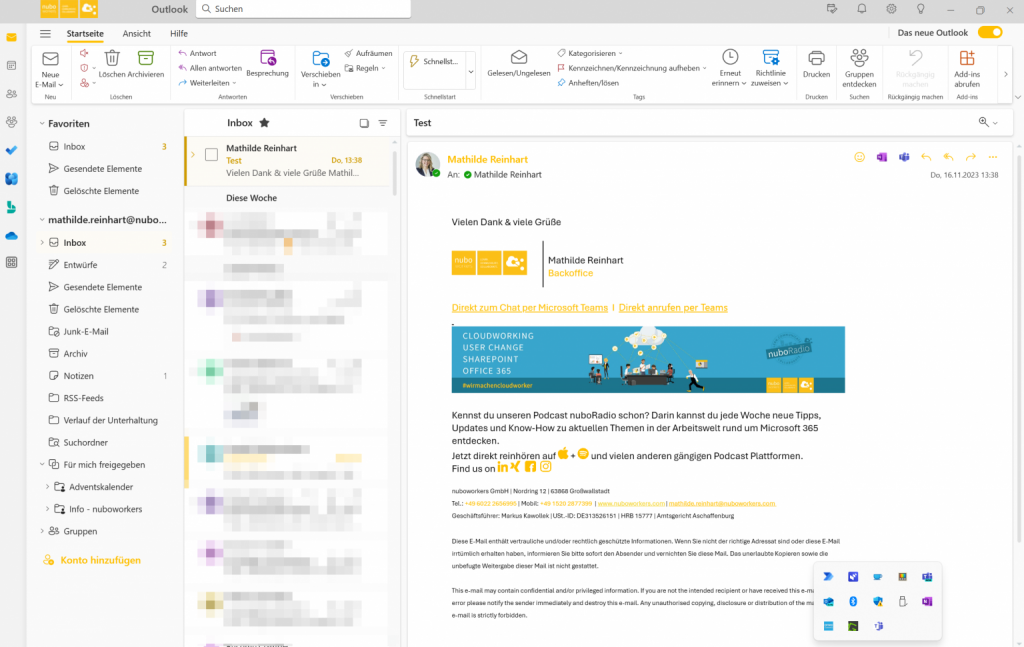Screen dimensions: 1024x647
Task: Open notifications bell in title bar
Action: [861, 9]
